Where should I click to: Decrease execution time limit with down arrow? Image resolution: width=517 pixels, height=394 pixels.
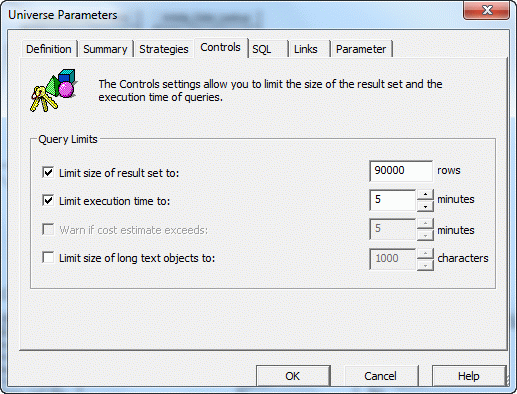click(425, 206)
